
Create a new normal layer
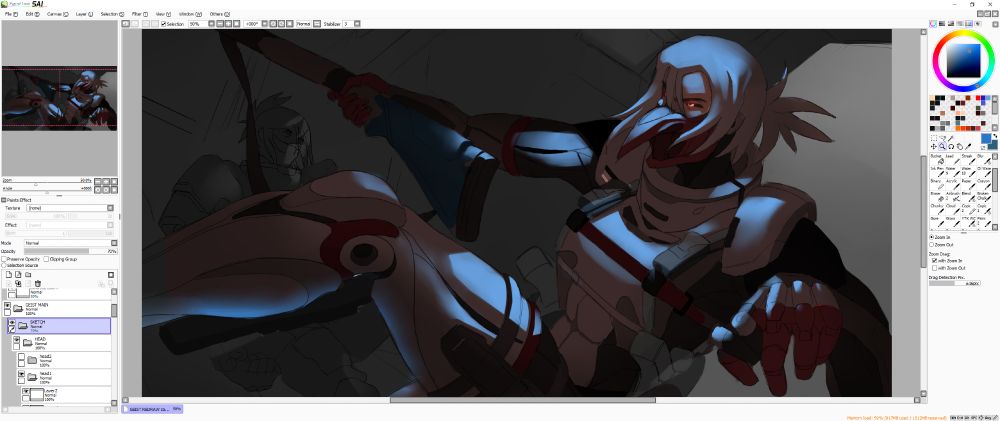[x=9, y=275]
